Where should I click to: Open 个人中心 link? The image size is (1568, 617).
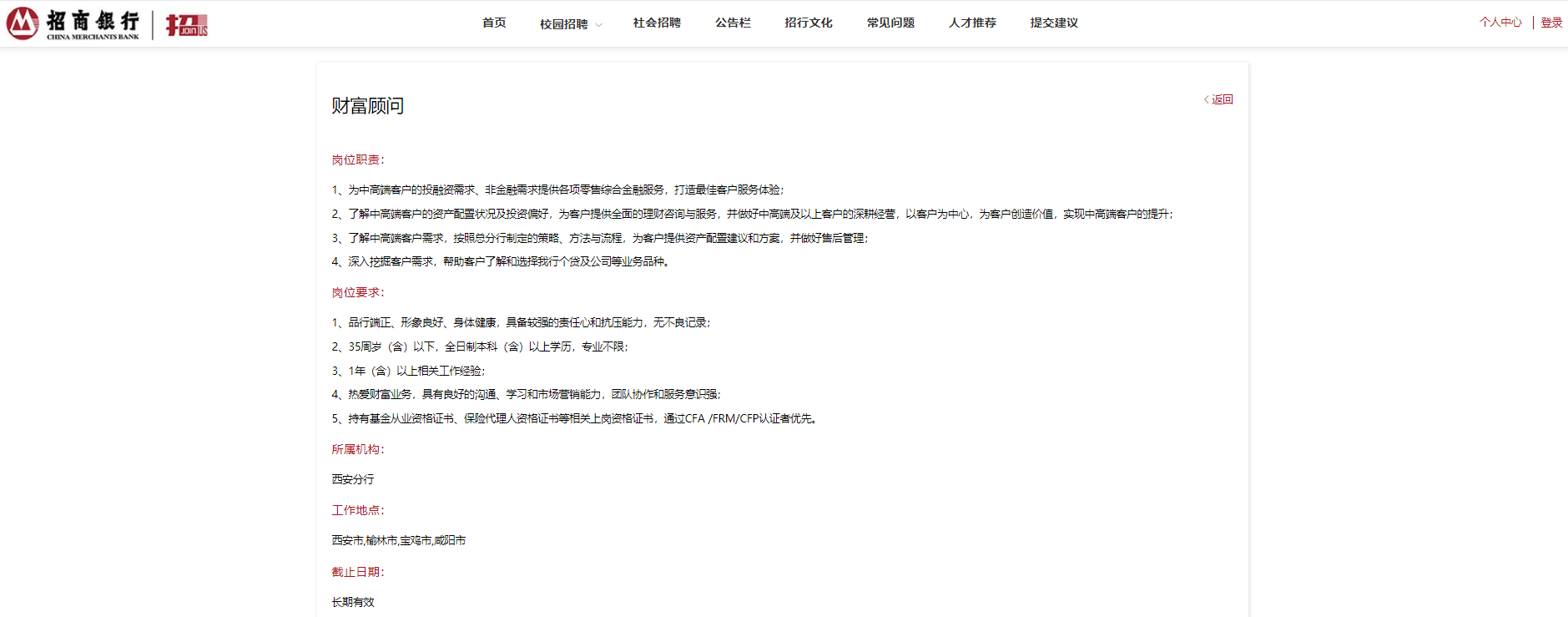coord(1500,23)
